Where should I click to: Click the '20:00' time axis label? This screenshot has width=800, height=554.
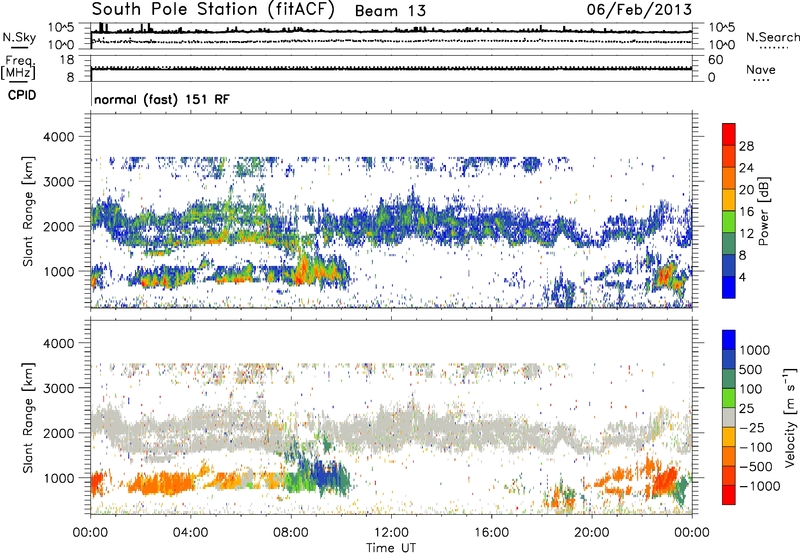pyautogui.click(x=592, y=533)
